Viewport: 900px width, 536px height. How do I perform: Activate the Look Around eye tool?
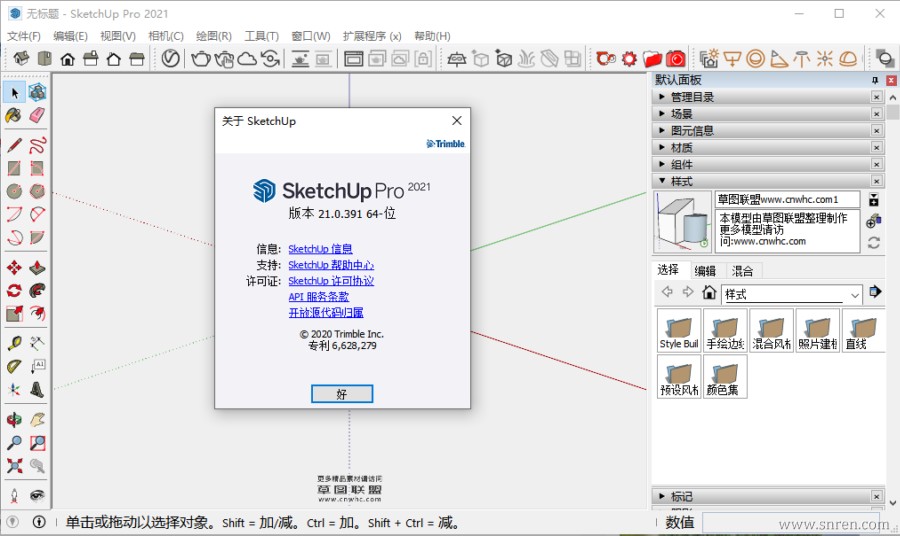tap(37, 495)
